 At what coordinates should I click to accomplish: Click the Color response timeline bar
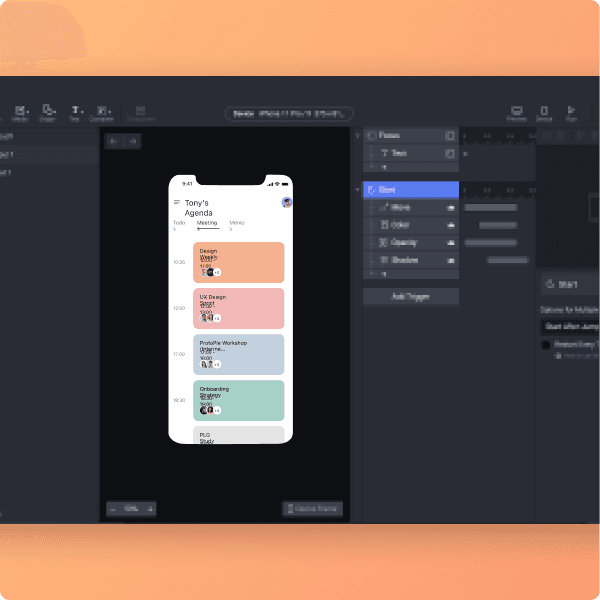coord(498,225)
